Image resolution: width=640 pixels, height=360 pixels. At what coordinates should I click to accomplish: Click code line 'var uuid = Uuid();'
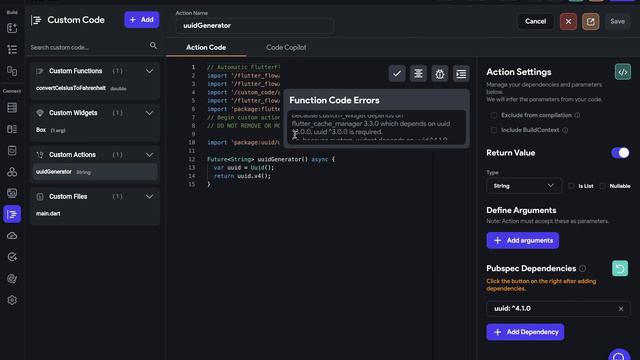(x=244, y=168)
